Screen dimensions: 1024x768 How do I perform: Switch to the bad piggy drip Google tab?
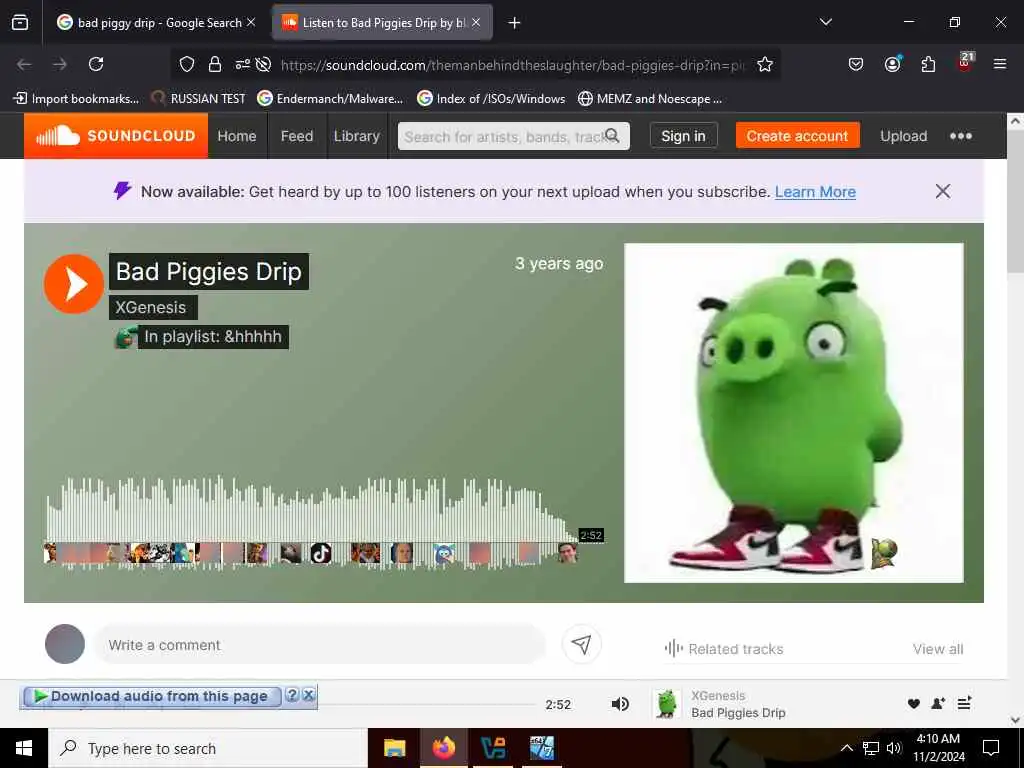tap(157, 23)
